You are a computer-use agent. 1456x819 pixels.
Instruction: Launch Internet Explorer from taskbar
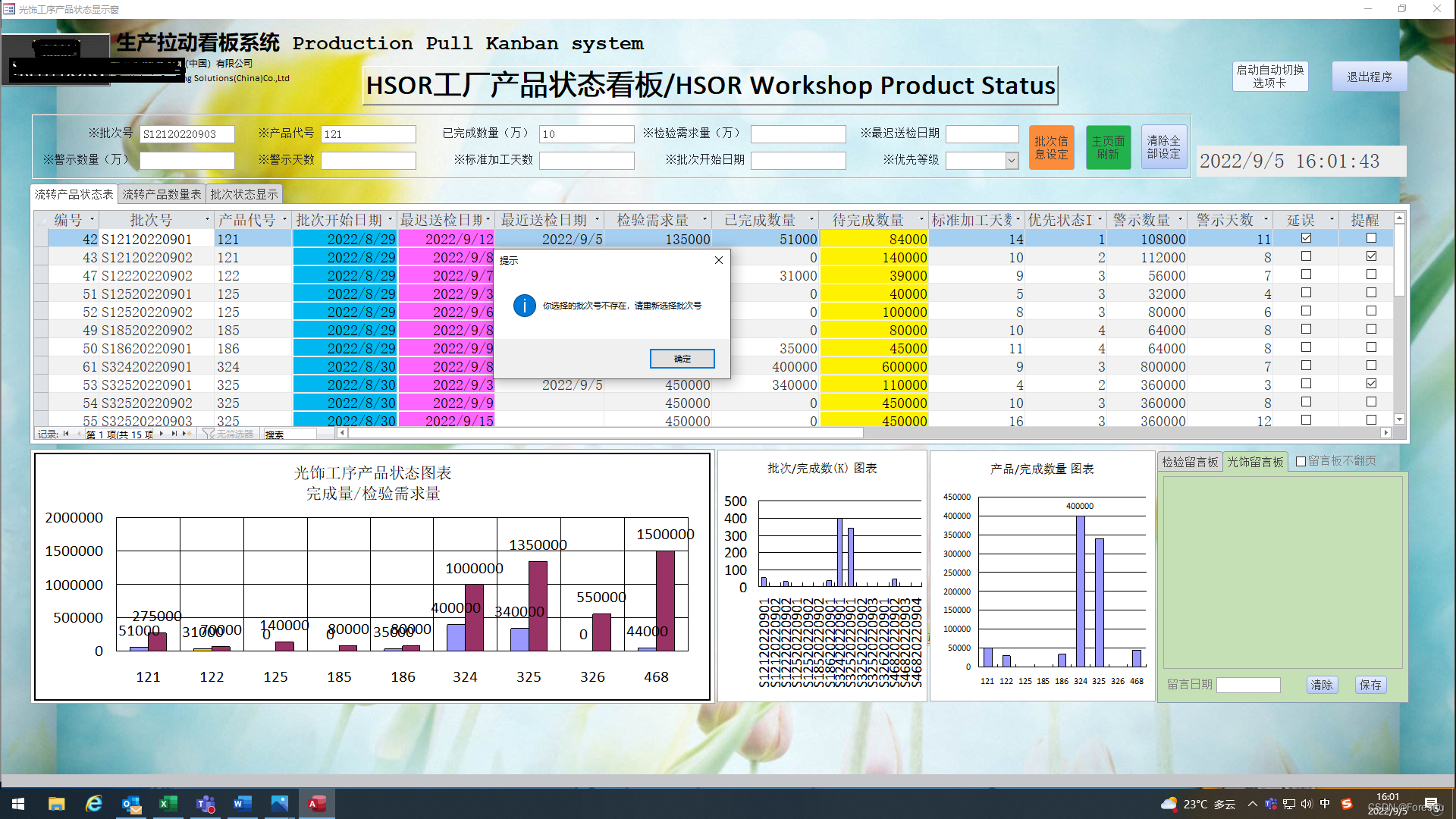93,804
